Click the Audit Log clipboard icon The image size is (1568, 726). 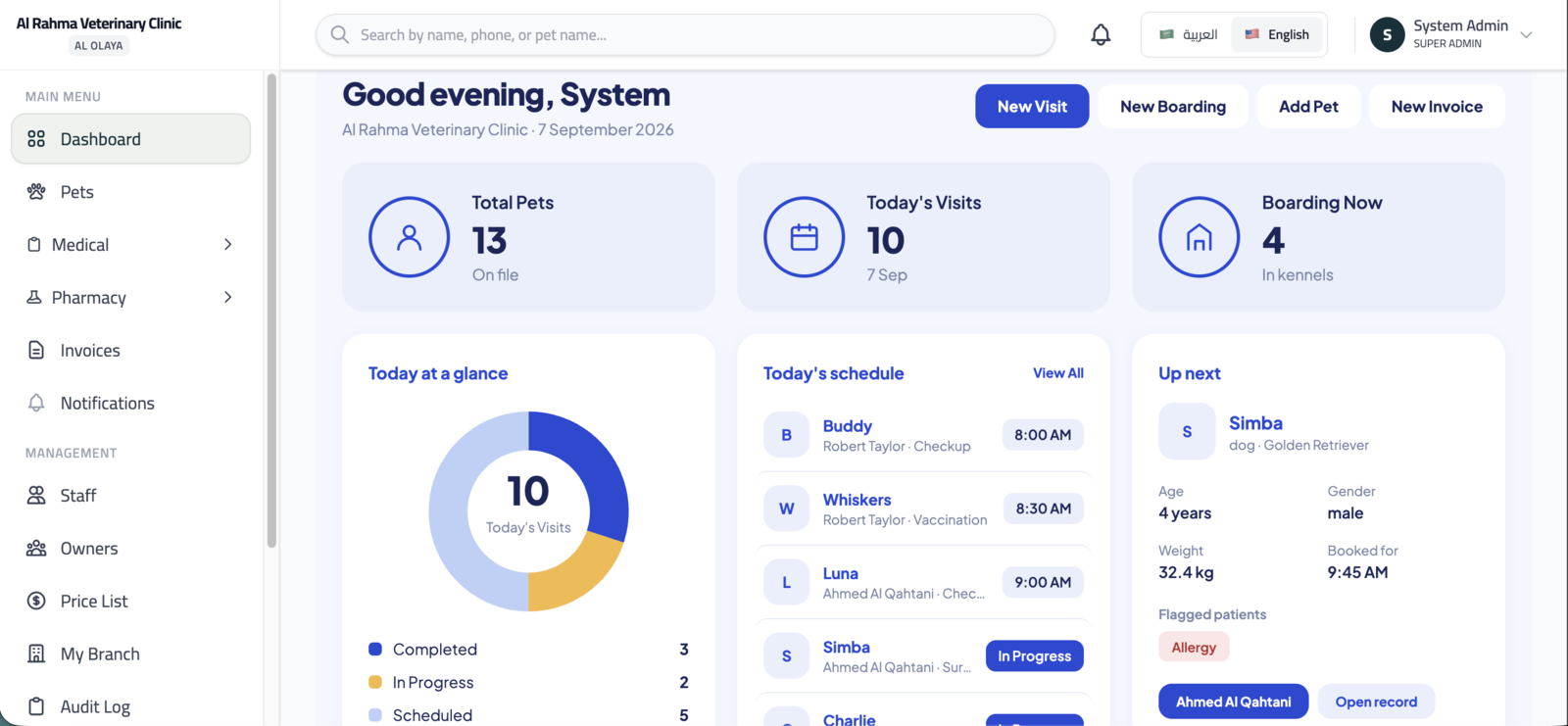(x=36, y=706)
